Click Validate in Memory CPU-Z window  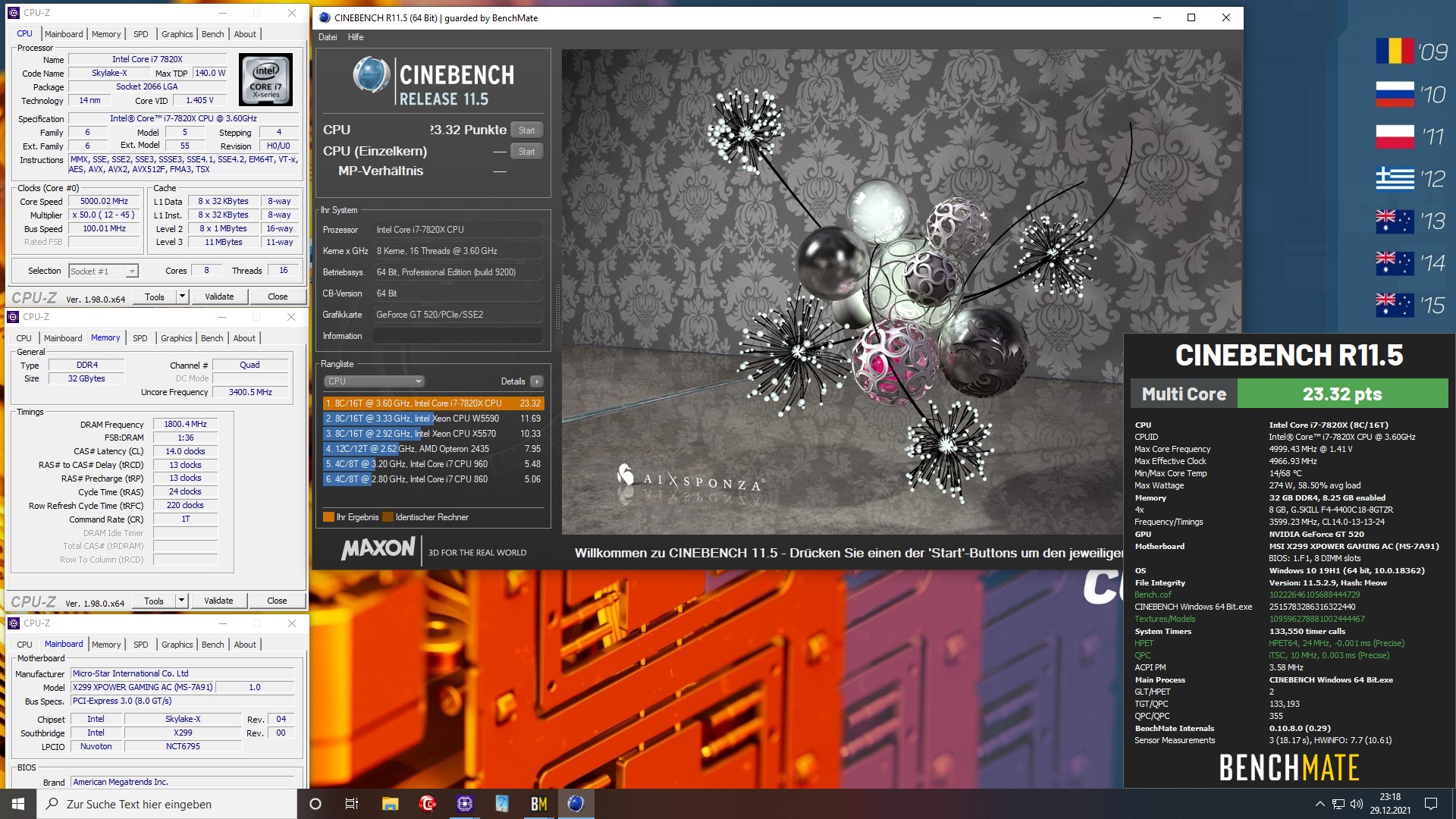click(x=218, y=601)
